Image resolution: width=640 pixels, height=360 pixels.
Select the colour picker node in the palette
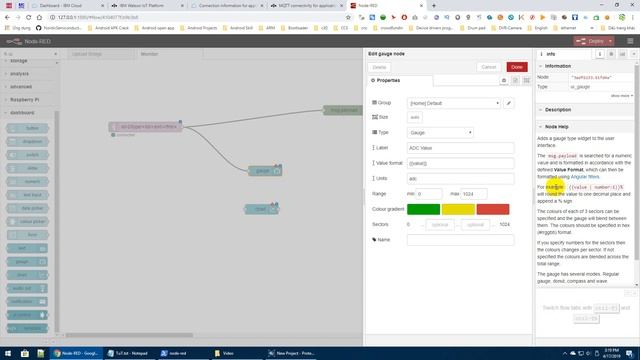pos(27,222)
